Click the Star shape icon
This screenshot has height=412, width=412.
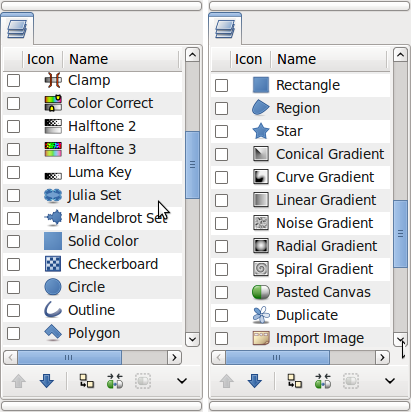pyautogui.click(x=261, y=131)
